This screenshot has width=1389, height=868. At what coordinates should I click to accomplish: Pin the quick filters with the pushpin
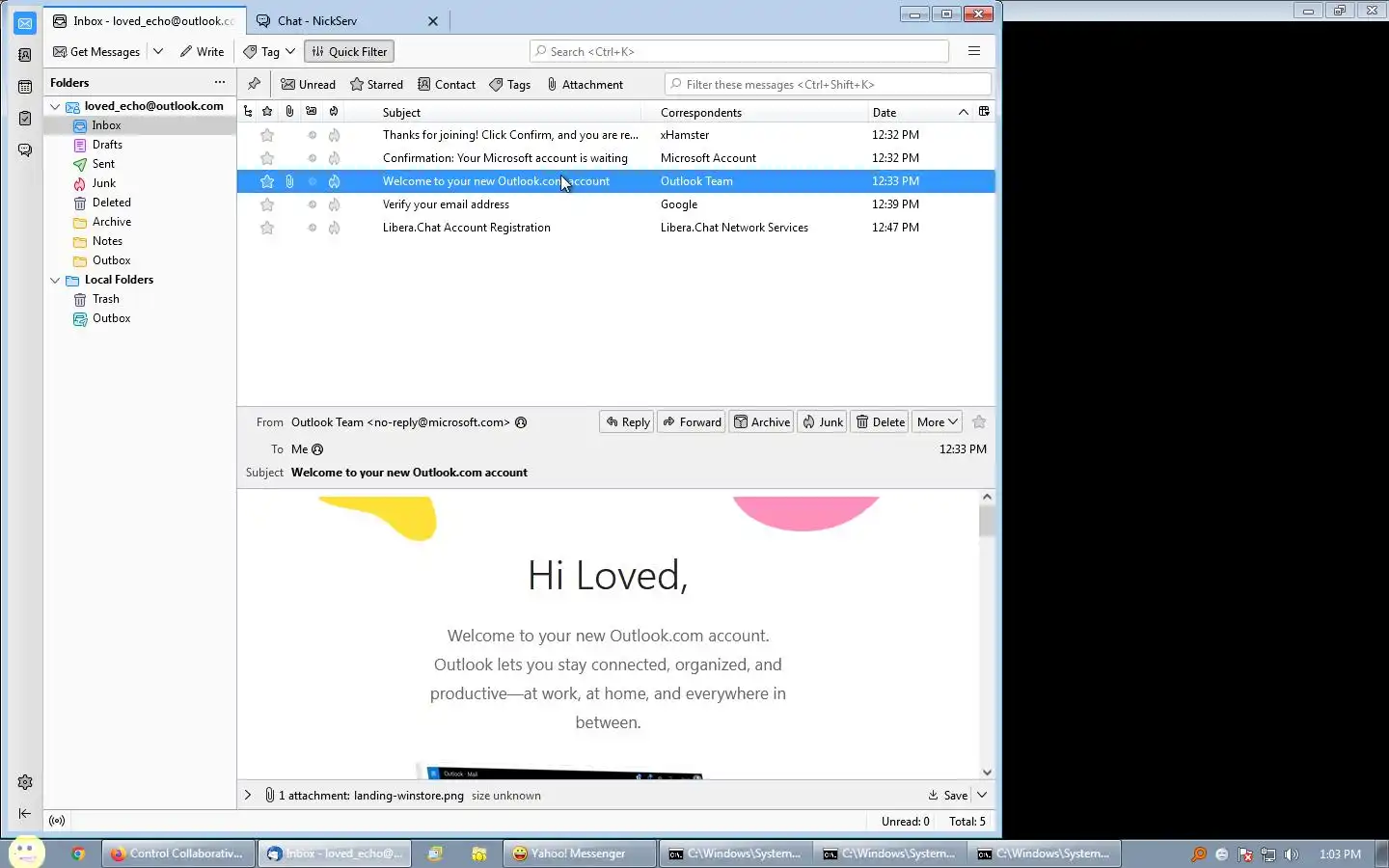pyautogui.click(x=254, y=84)
